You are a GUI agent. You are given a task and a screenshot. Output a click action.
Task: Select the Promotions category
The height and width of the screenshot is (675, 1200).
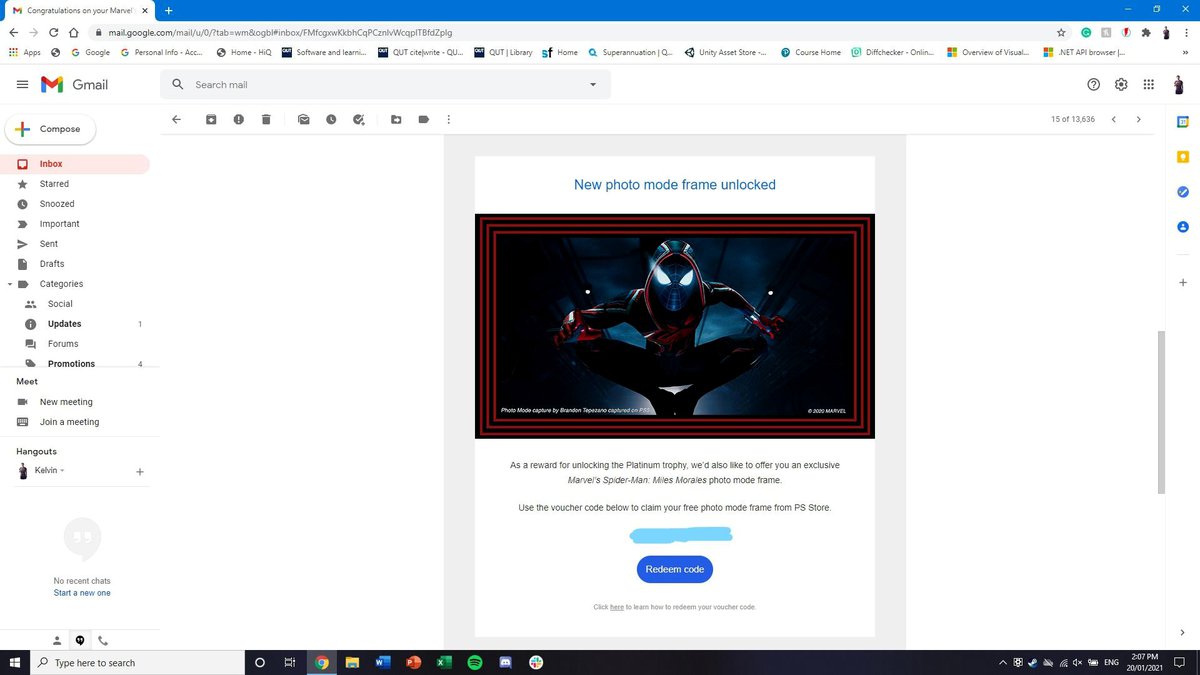(71, 364)
